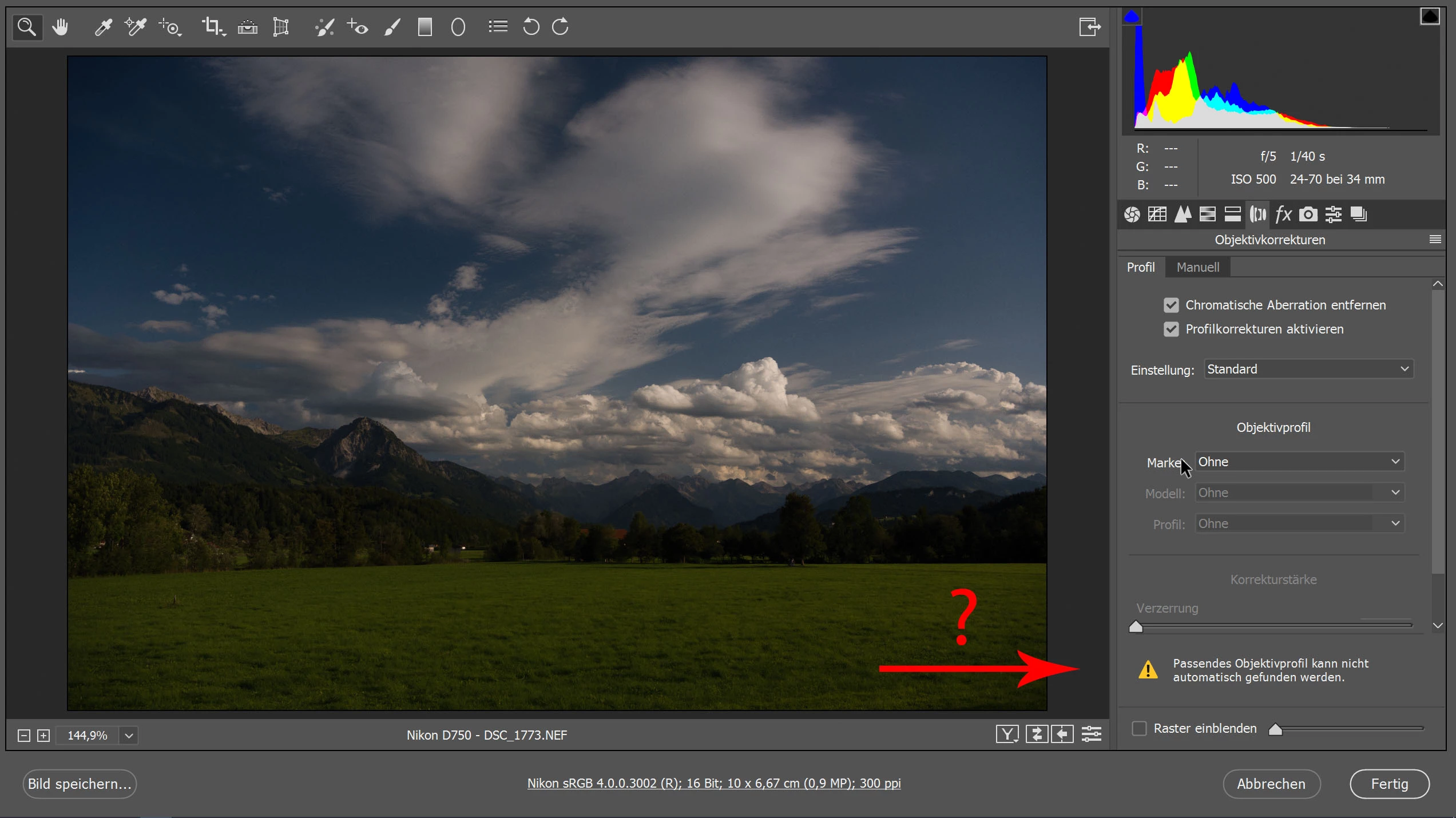The image size is (1456, 818).
Task: Enable Raster einblenden checkbox
Action: [x=1139, y=728]
